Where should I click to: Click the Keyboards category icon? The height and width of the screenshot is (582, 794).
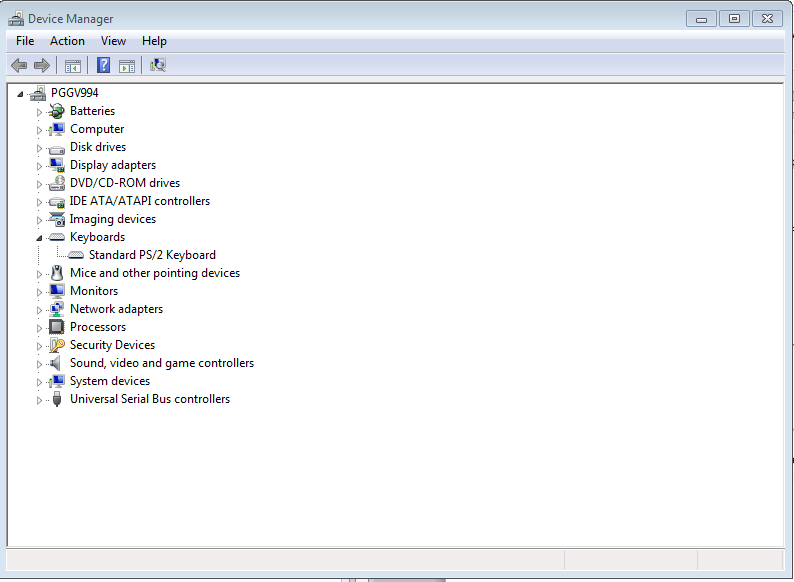click(x=57, y=237)
